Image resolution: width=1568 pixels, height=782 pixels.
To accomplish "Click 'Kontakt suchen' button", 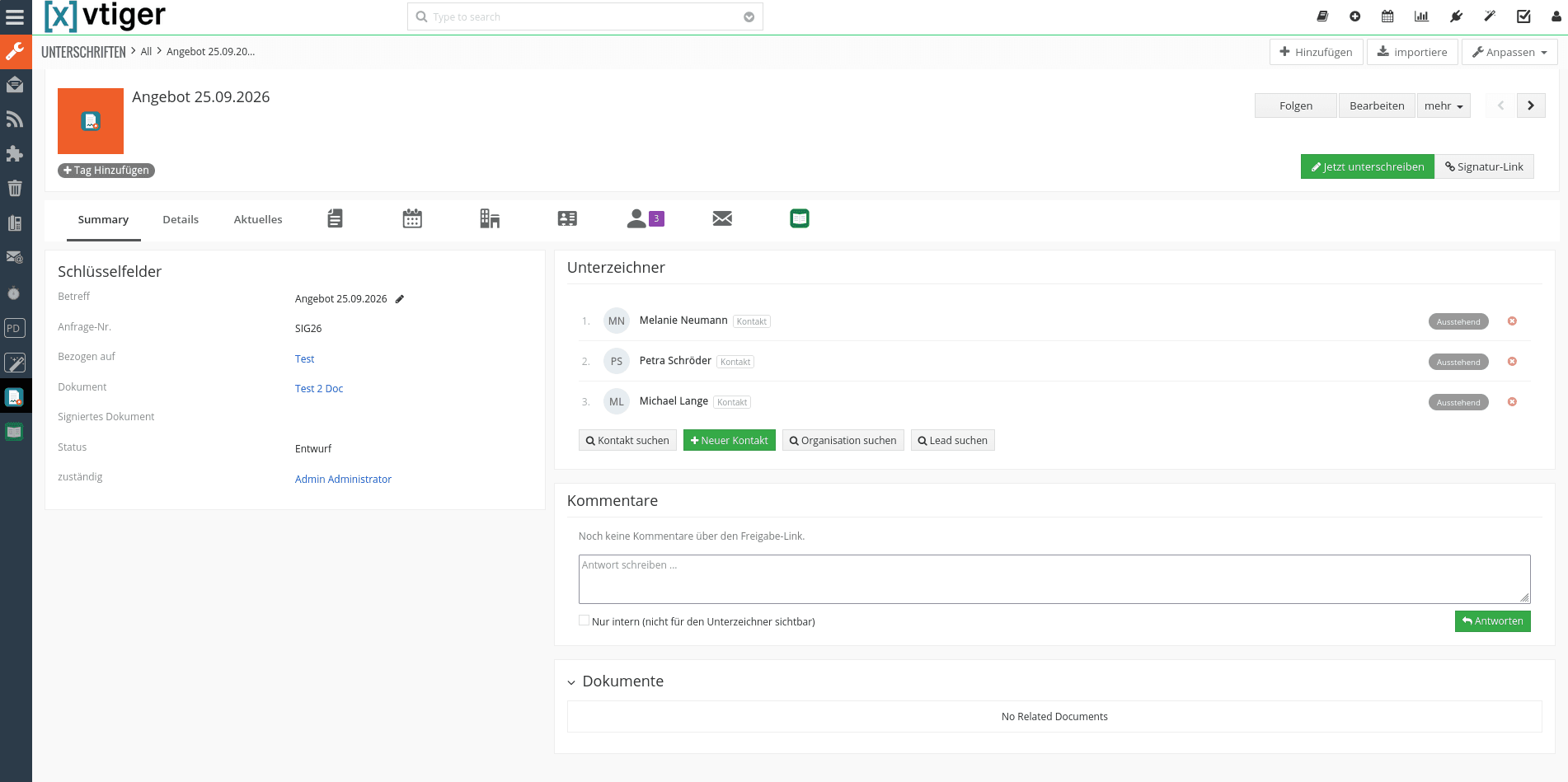I will point(627,440).
